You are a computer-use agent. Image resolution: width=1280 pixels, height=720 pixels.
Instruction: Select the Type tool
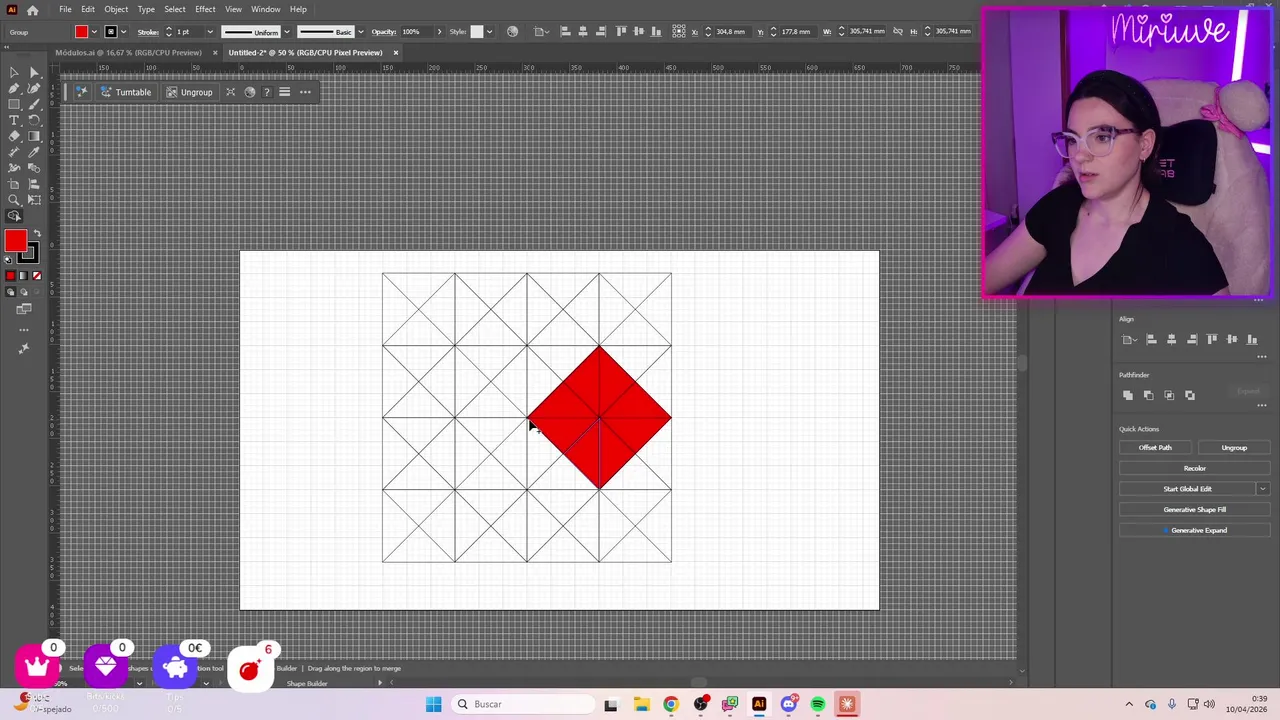point(14,120)
